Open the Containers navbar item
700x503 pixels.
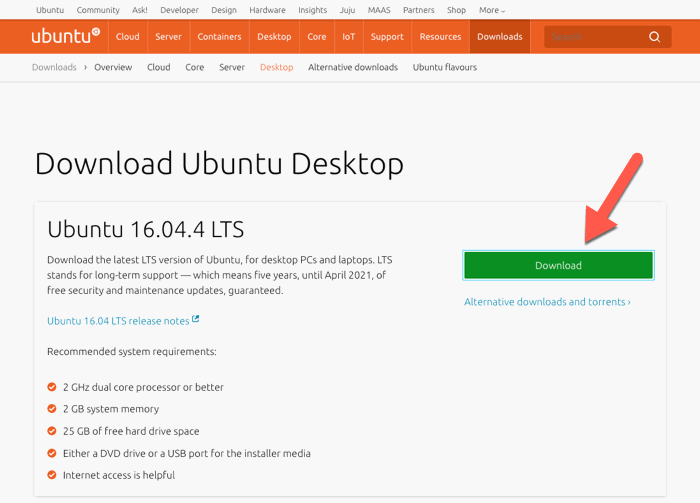click(219, 37)
